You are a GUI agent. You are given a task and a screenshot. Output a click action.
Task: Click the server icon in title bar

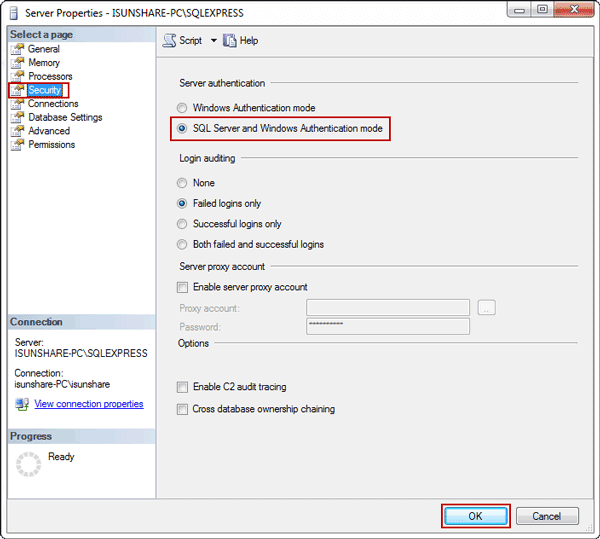(14, 13)
